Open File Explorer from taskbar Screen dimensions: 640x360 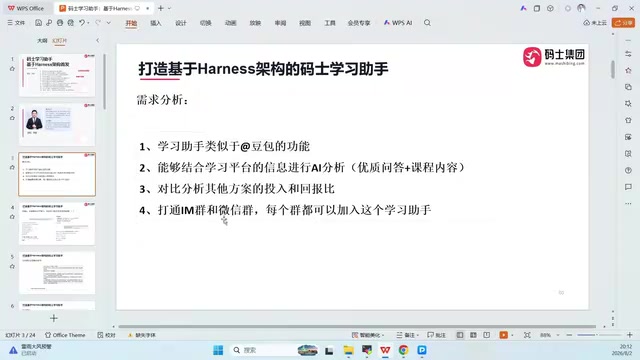[x=348, y=350]
